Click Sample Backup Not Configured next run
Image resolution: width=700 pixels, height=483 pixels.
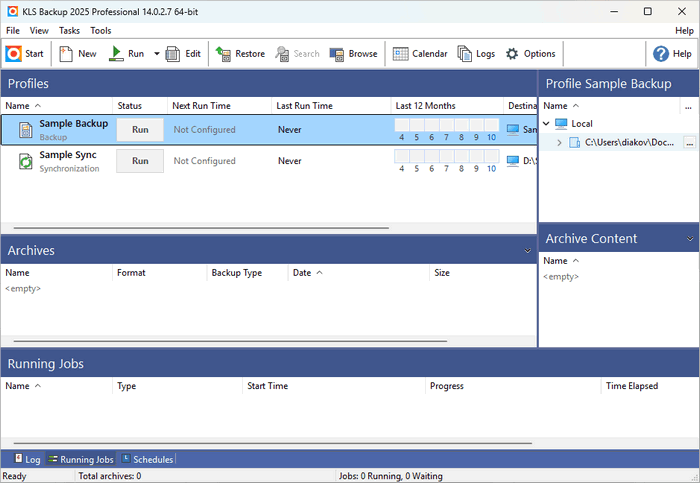tap(204, 129)
